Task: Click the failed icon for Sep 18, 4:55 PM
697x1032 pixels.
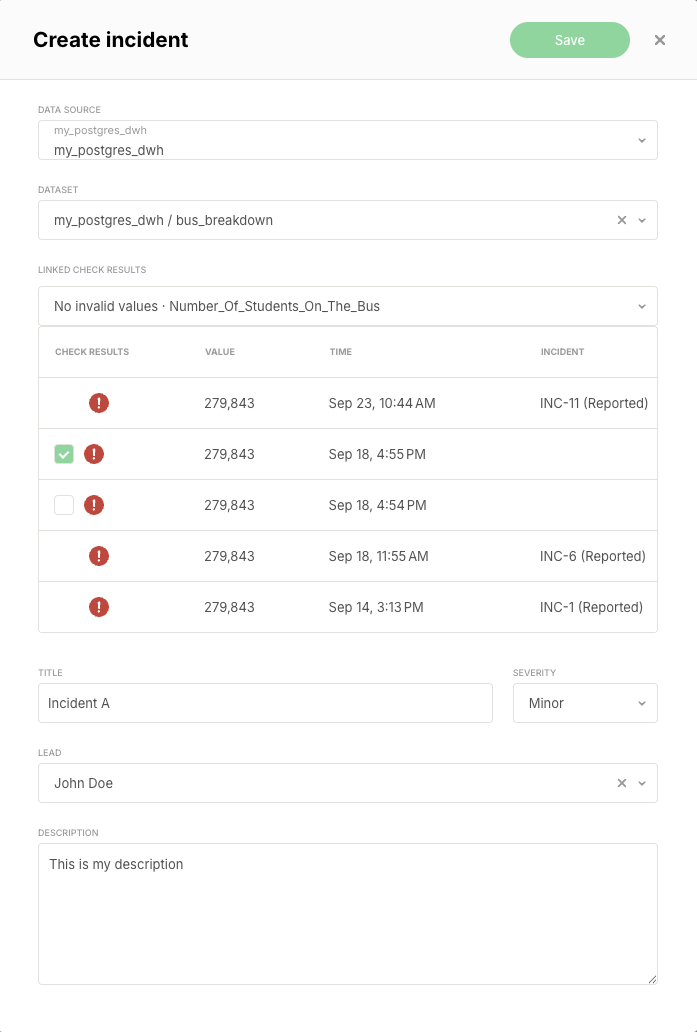Action: [94, 454]
